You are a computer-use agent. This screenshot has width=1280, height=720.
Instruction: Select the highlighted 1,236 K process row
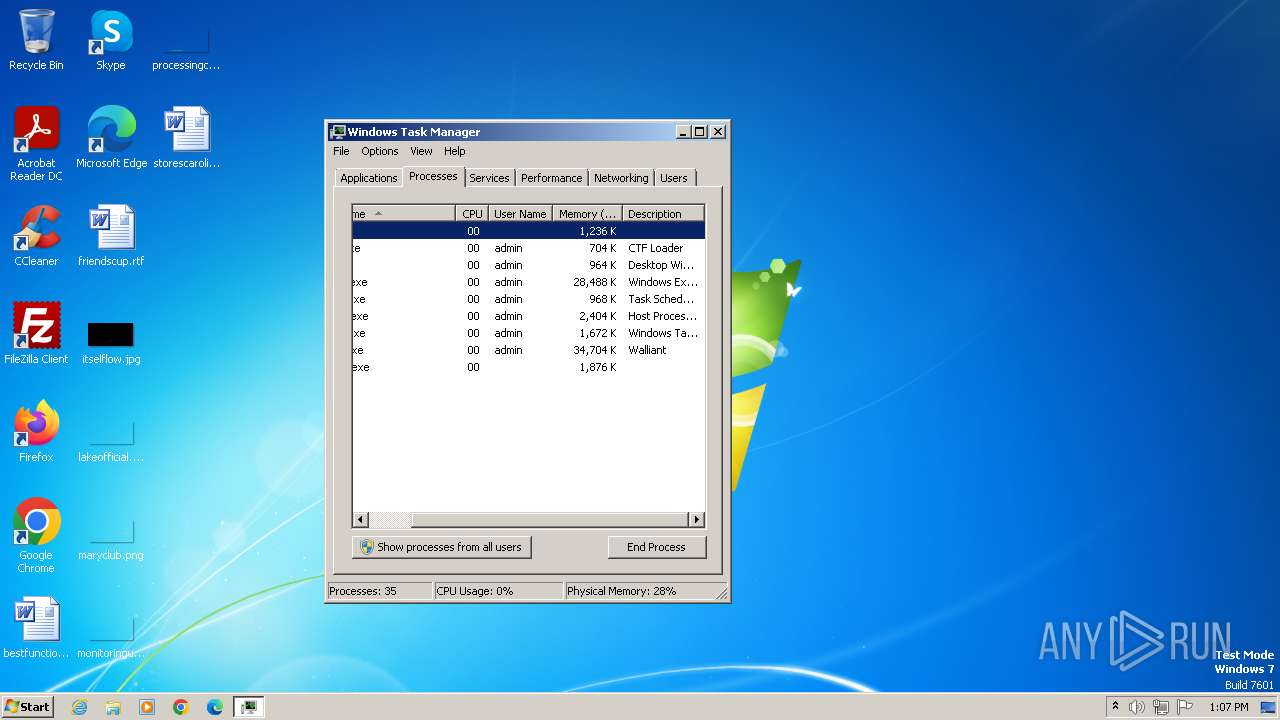(x=528, y=231)
